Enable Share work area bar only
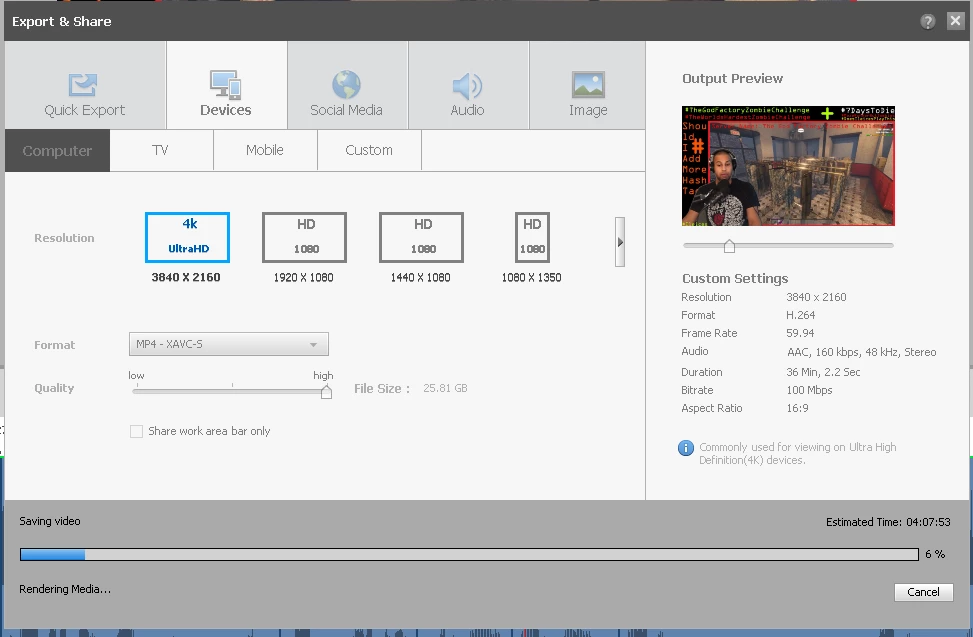973x637 pixels. [x=137, y=431]
